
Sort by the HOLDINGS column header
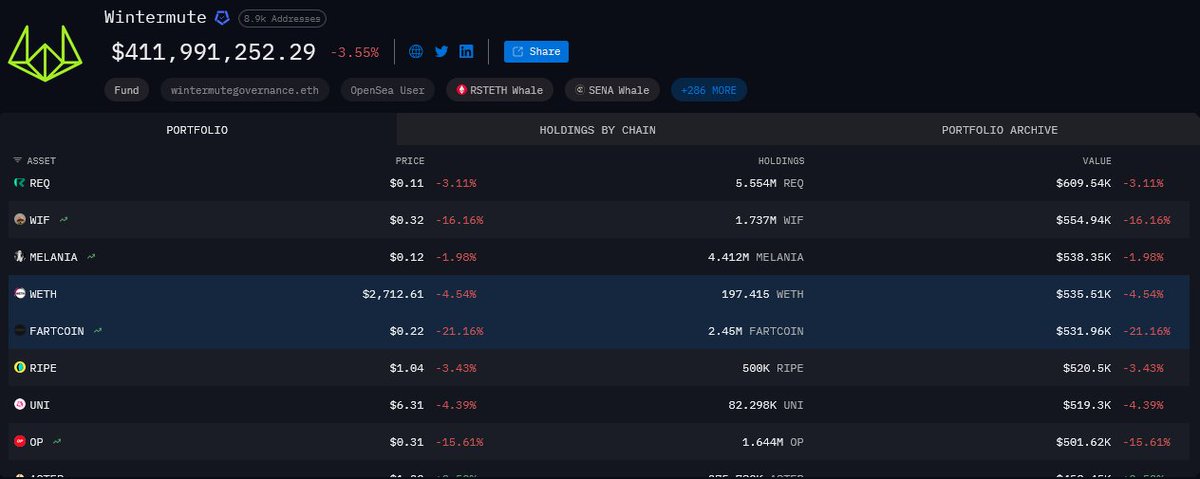(781, 161)
